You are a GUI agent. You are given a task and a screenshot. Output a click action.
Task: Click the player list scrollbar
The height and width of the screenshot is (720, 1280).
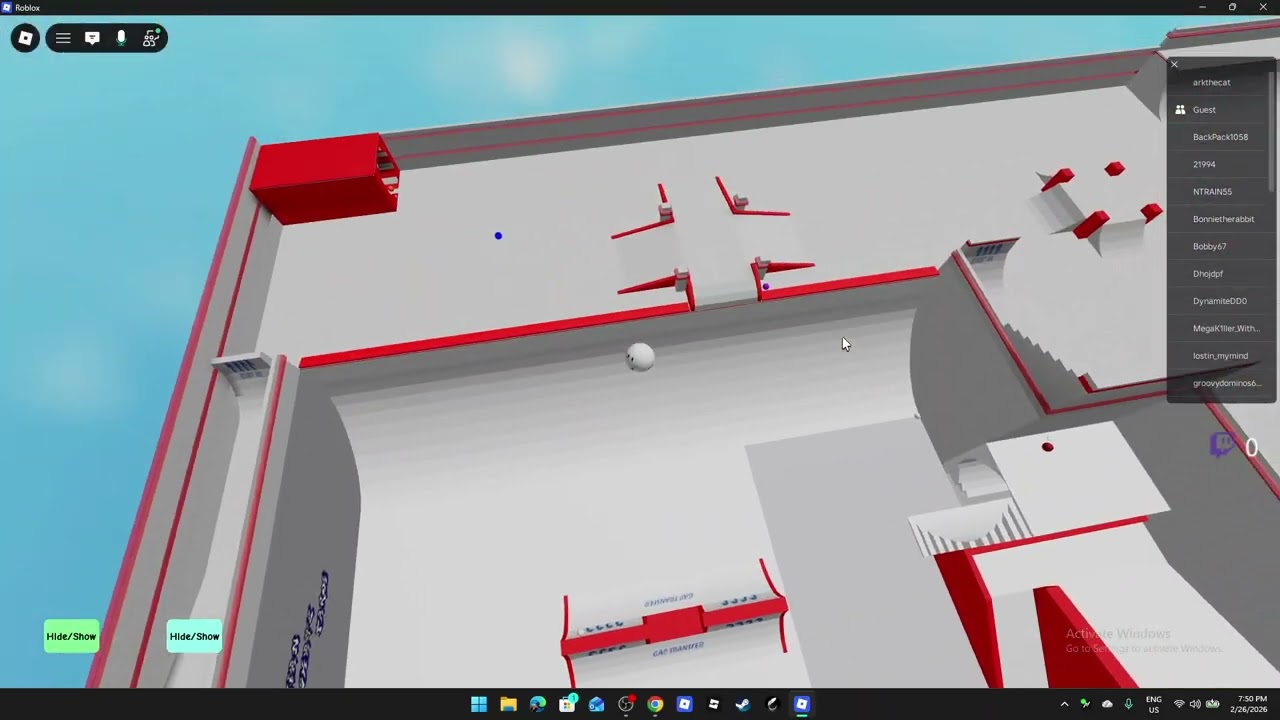point(1273,130)
